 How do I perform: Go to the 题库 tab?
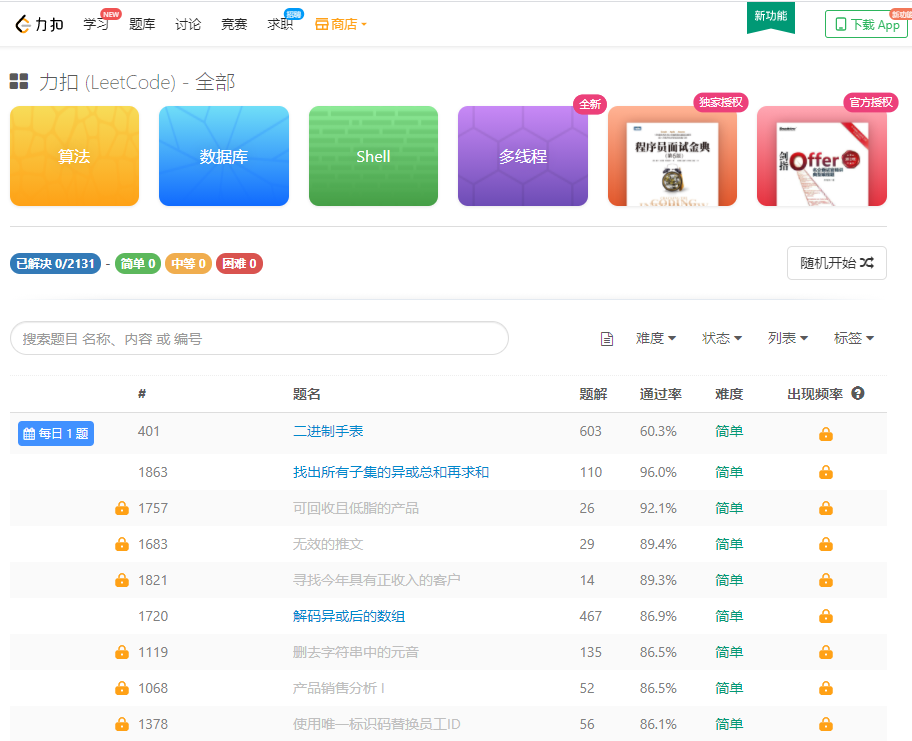(142, 24)
